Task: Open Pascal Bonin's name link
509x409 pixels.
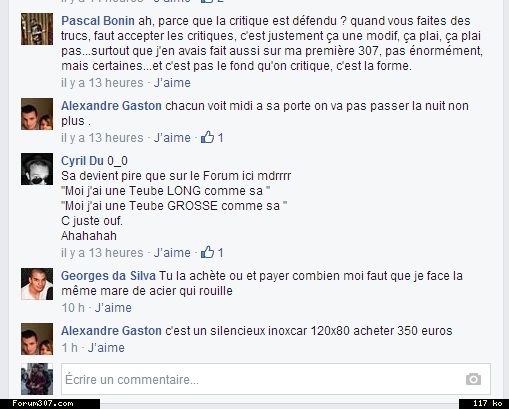Action: (x=98, y=21)
